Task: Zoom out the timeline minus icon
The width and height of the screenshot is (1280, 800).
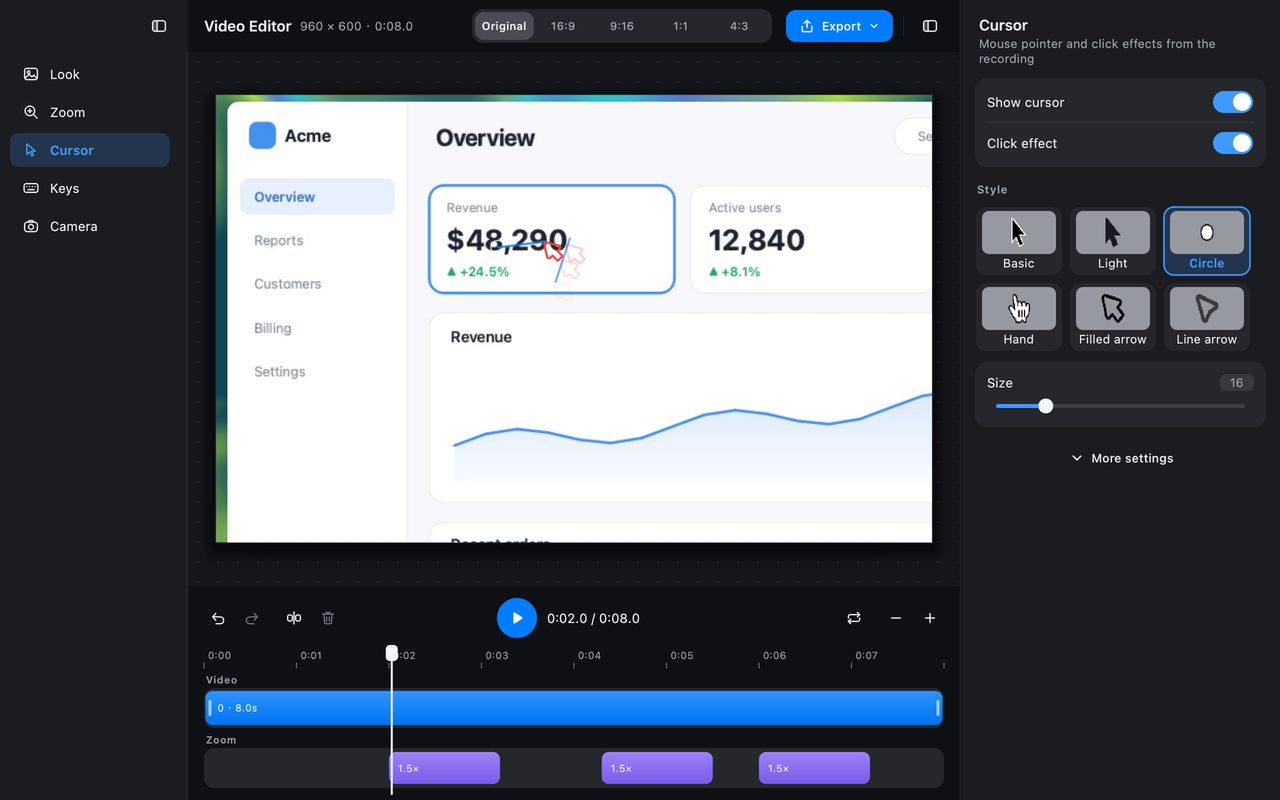Action: pyautogui.click(x=896, y=618)
